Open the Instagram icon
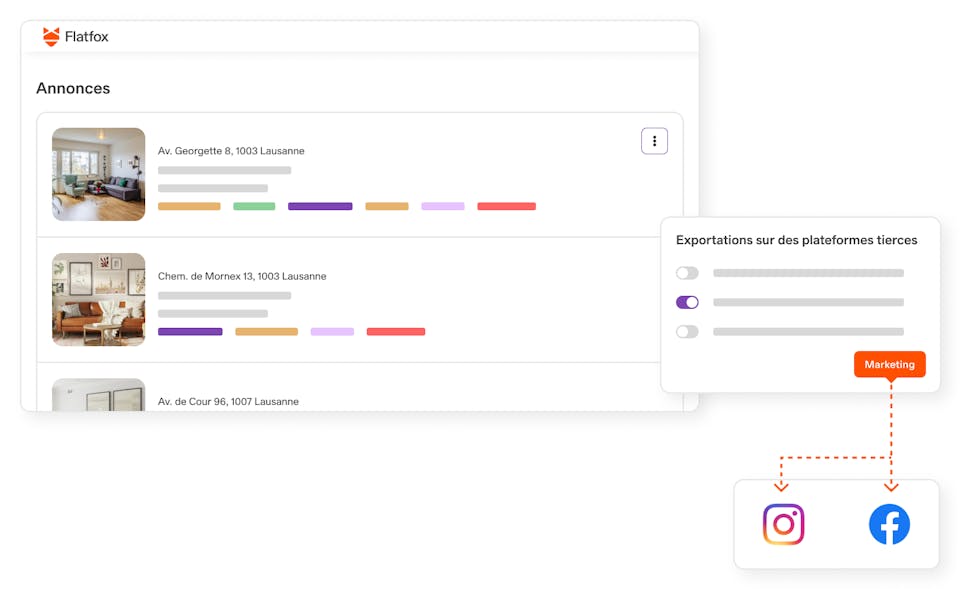This screenshot has height=589, width=960. pyautogui.click(x=783, y=524)
